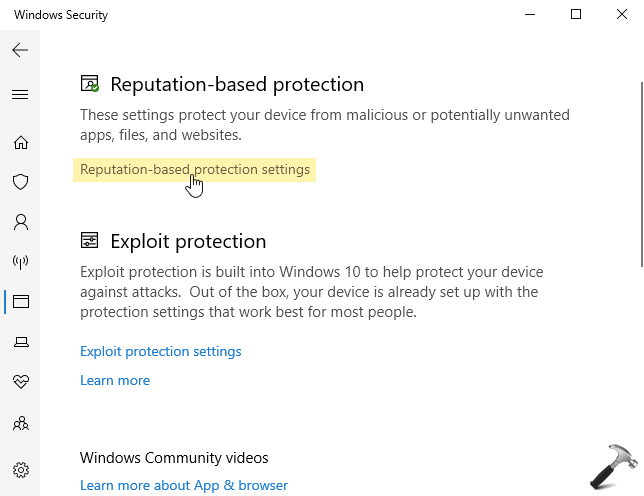Open Settings gear icon in sidebar

[21, 470]
